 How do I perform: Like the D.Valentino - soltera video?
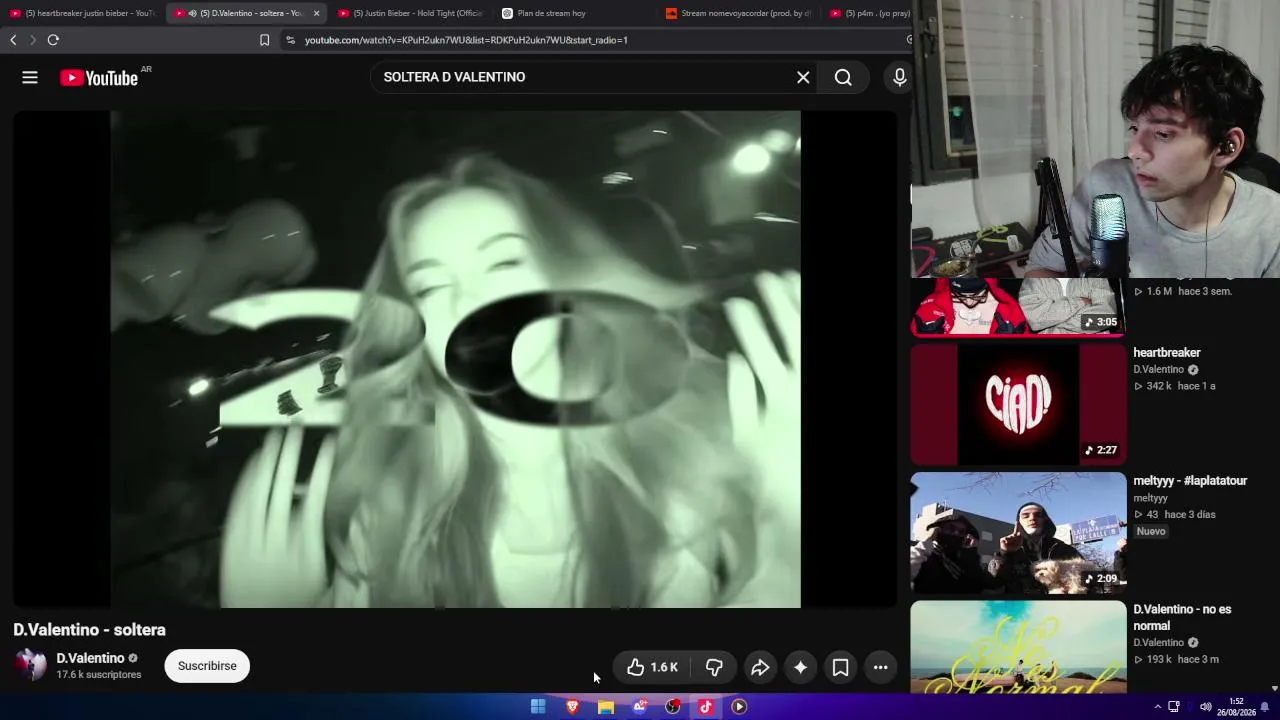pyautogui.click(x=652, y=667)
